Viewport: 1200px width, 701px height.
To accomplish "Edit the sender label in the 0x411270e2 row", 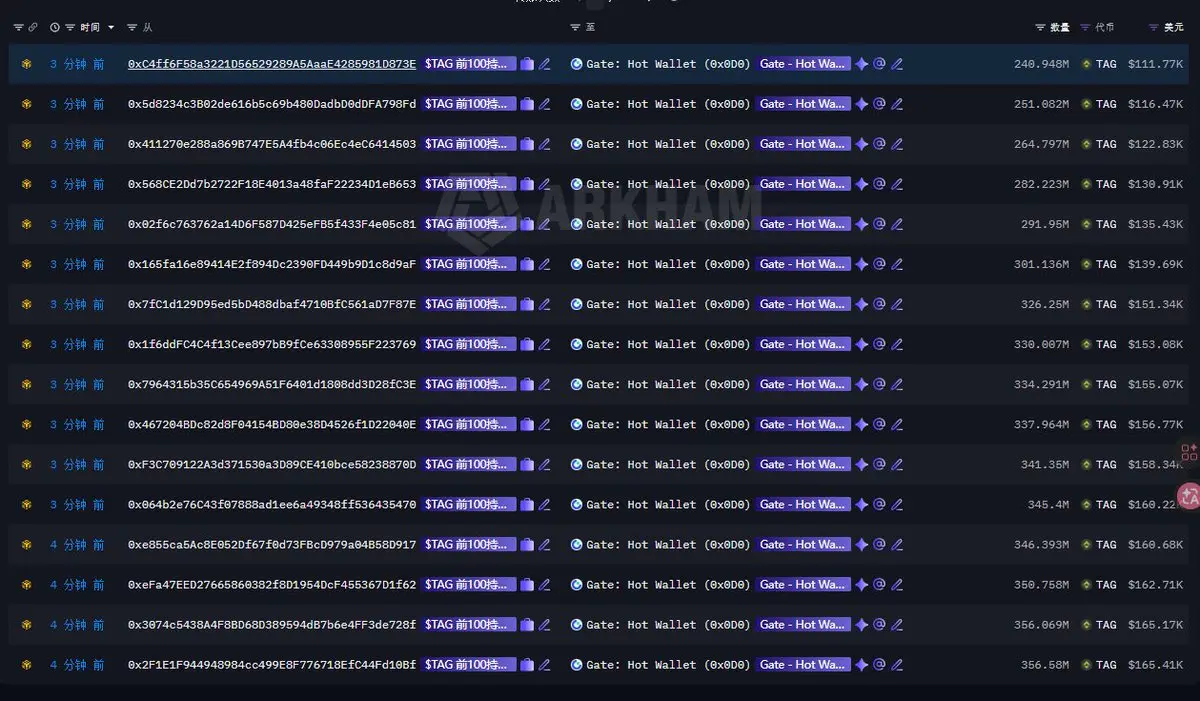I will [x=545, y=144].
